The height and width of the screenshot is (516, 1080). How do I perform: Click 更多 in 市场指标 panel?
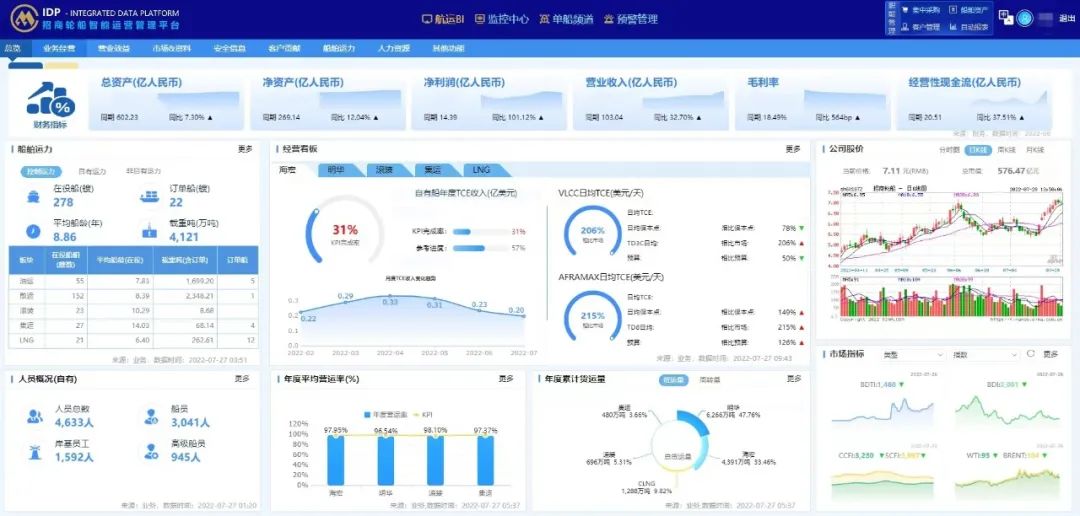pos(1050,354)
